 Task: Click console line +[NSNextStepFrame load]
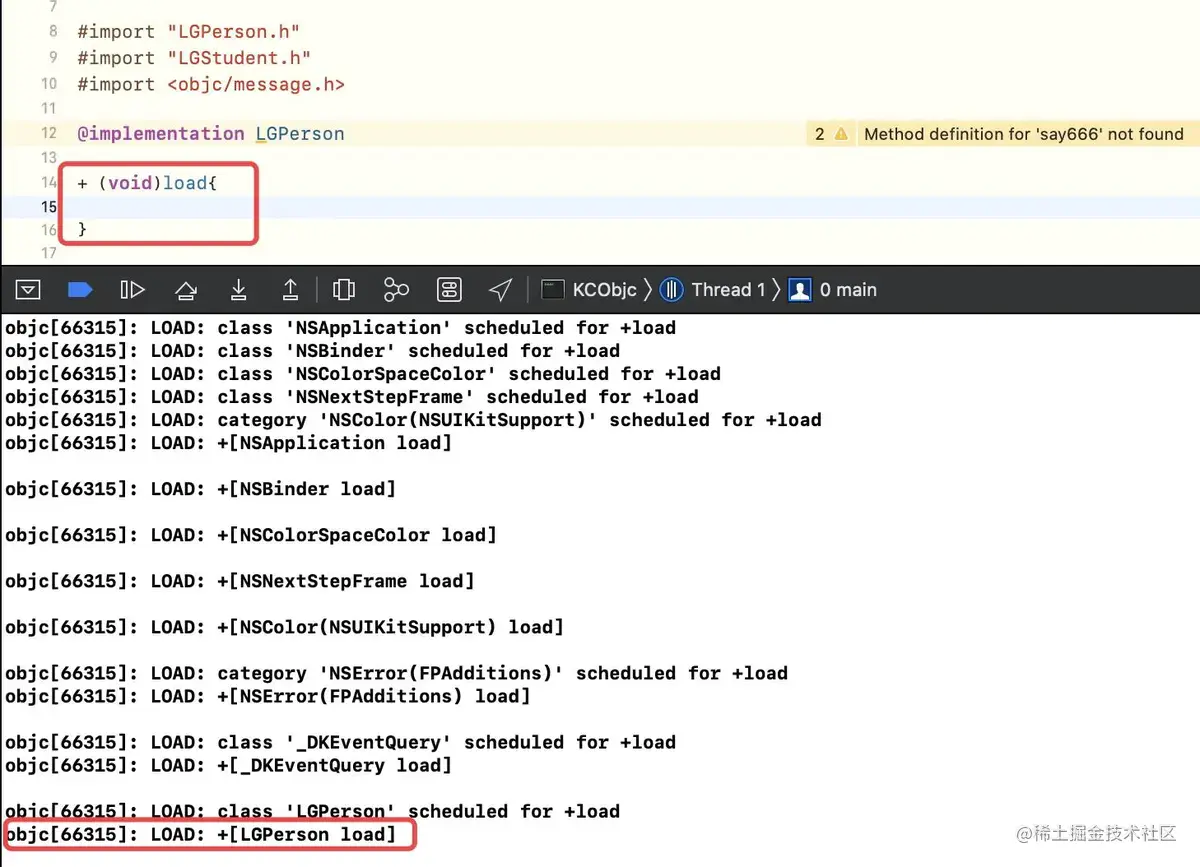pyautogui.click(x=240, y=580)
